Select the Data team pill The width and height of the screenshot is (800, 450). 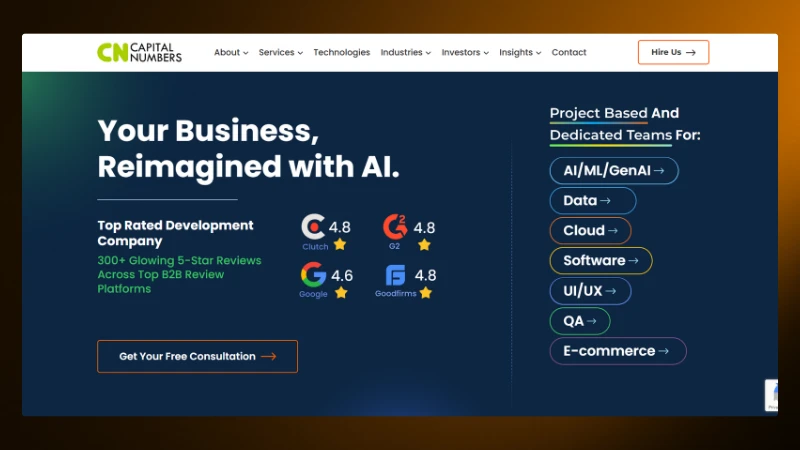pos(593,201)
